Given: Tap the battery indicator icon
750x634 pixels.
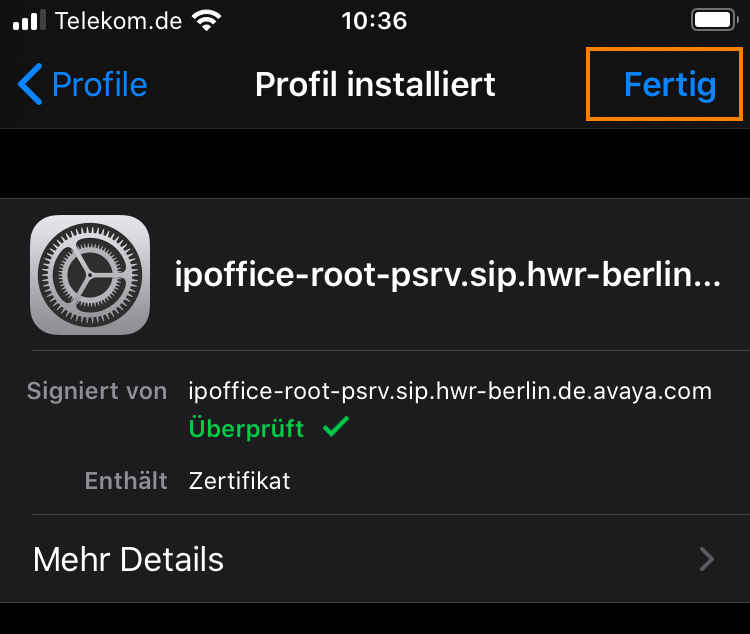Looking at the screenshot, I should 715,20.
